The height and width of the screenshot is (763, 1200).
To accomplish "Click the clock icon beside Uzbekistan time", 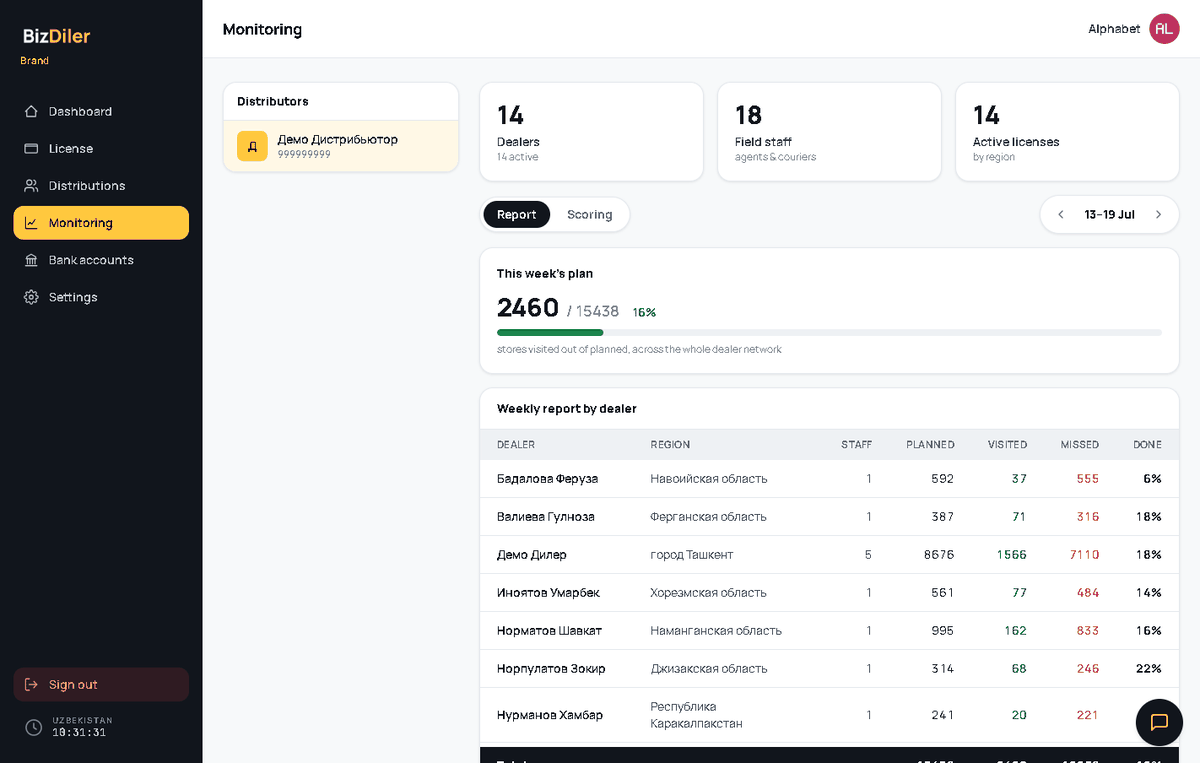I will [34, 727].
